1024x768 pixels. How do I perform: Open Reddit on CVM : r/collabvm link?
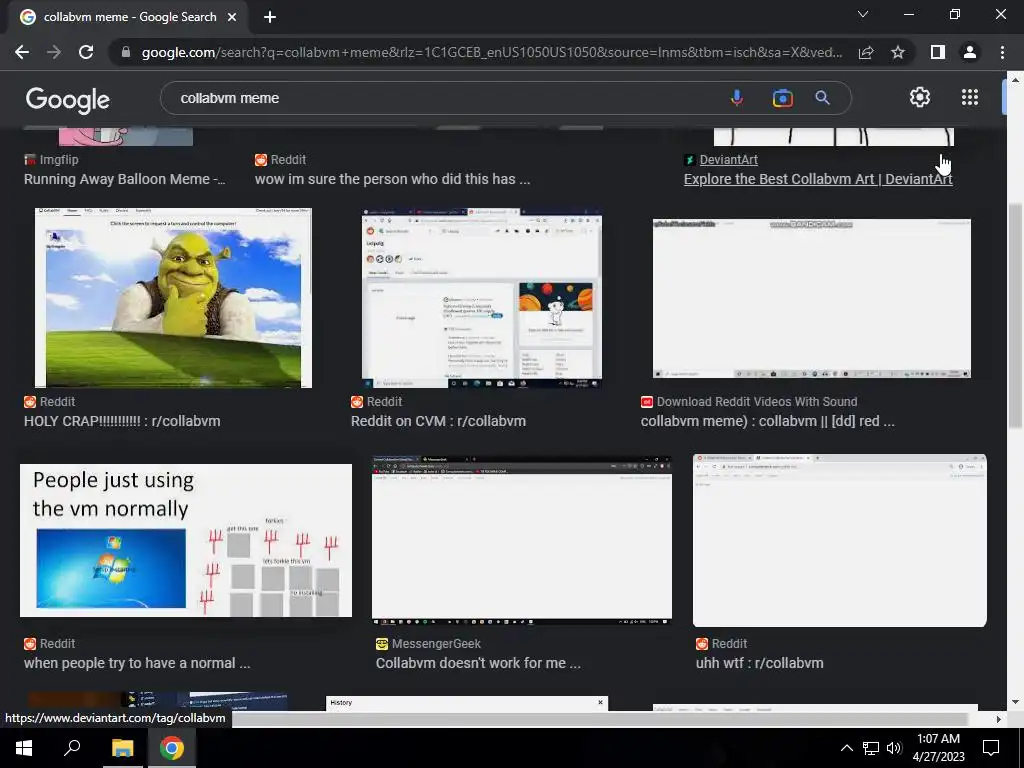tap(438, 421)
